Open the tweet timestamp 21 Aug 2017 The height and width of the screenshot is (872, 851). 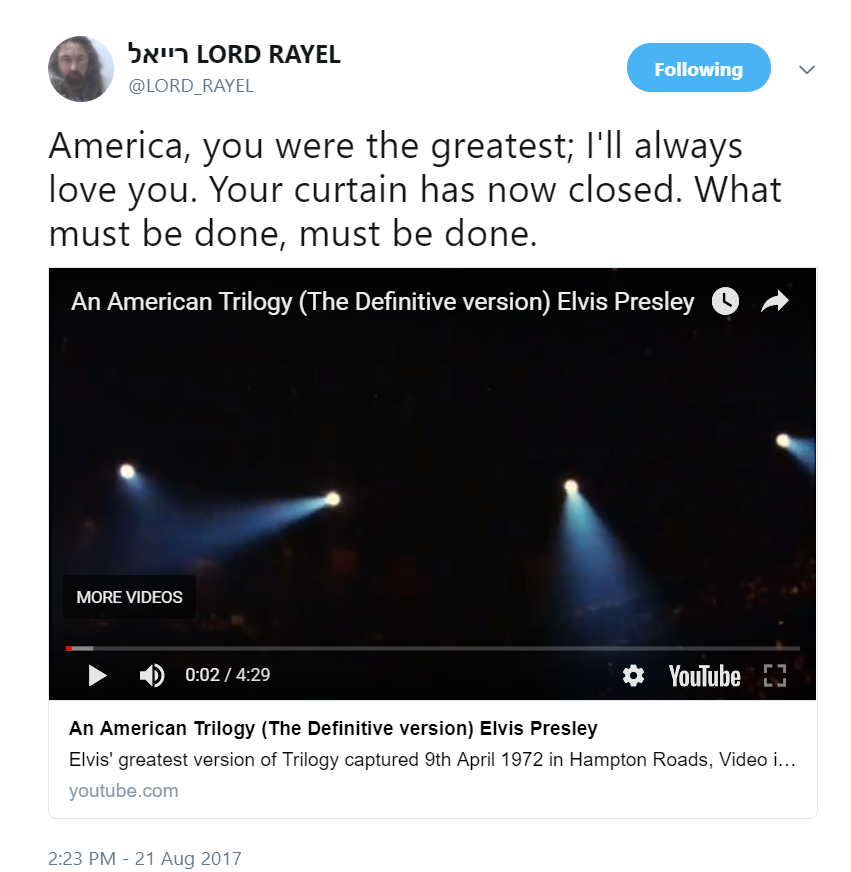point(145,859)
